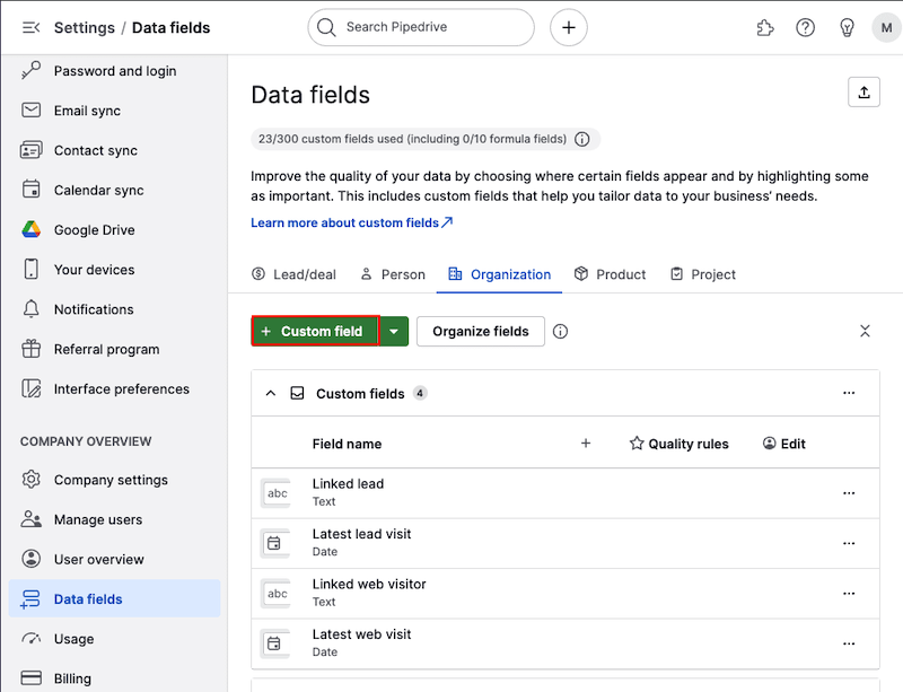Click the Quality rules star icon
The height and width of the screenshot is (692, 904).
[x=636, y=443]
